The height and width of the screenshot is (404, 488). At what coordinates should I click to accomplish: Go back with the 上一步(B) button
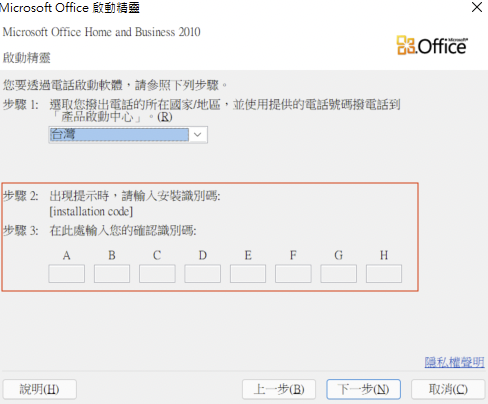[x=279, y=389]
